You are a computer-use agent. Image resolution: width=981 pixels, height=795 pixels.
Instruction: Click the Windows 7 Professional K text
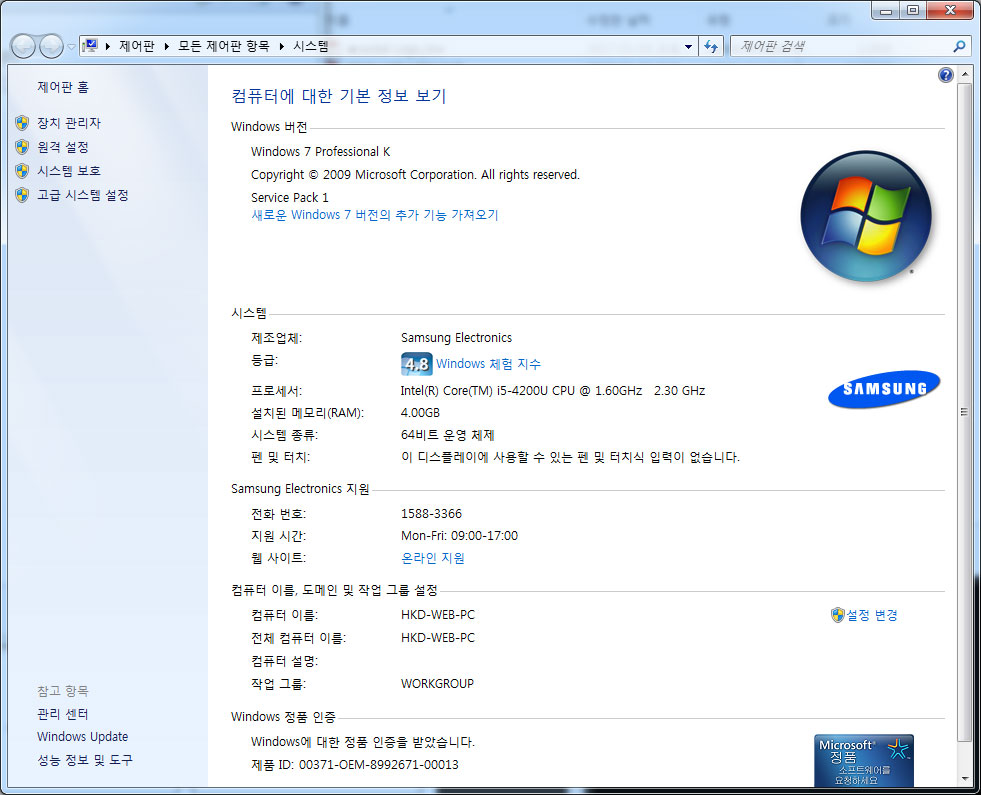pos(320,151)
